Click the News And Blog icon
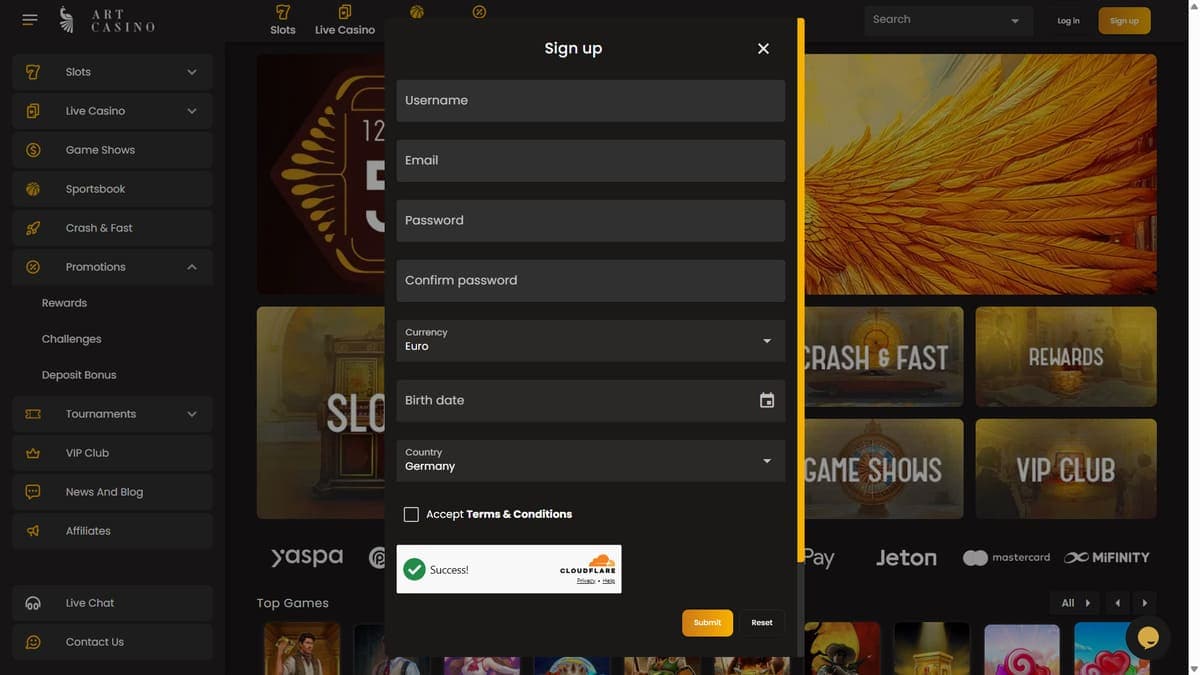This screenshot has width=1200, height=675. click(x=33, y=492)
